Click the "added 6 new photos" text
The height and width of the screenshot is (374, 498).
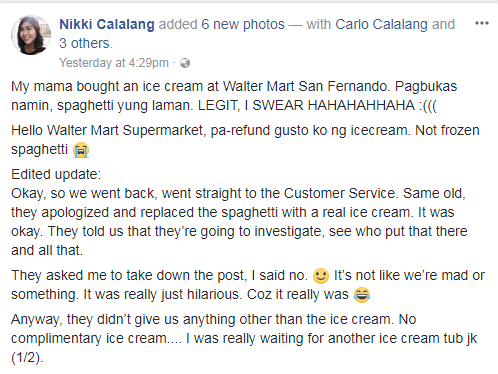221,24
